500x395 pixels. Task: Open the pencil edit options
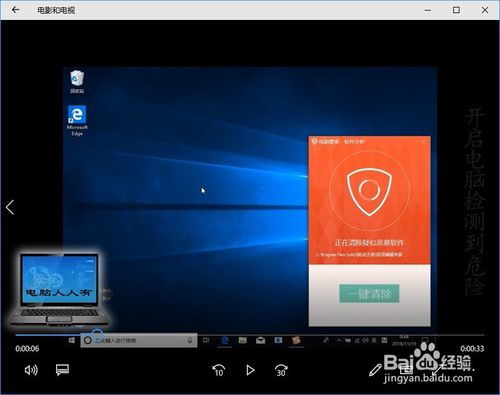pos(375,370)
